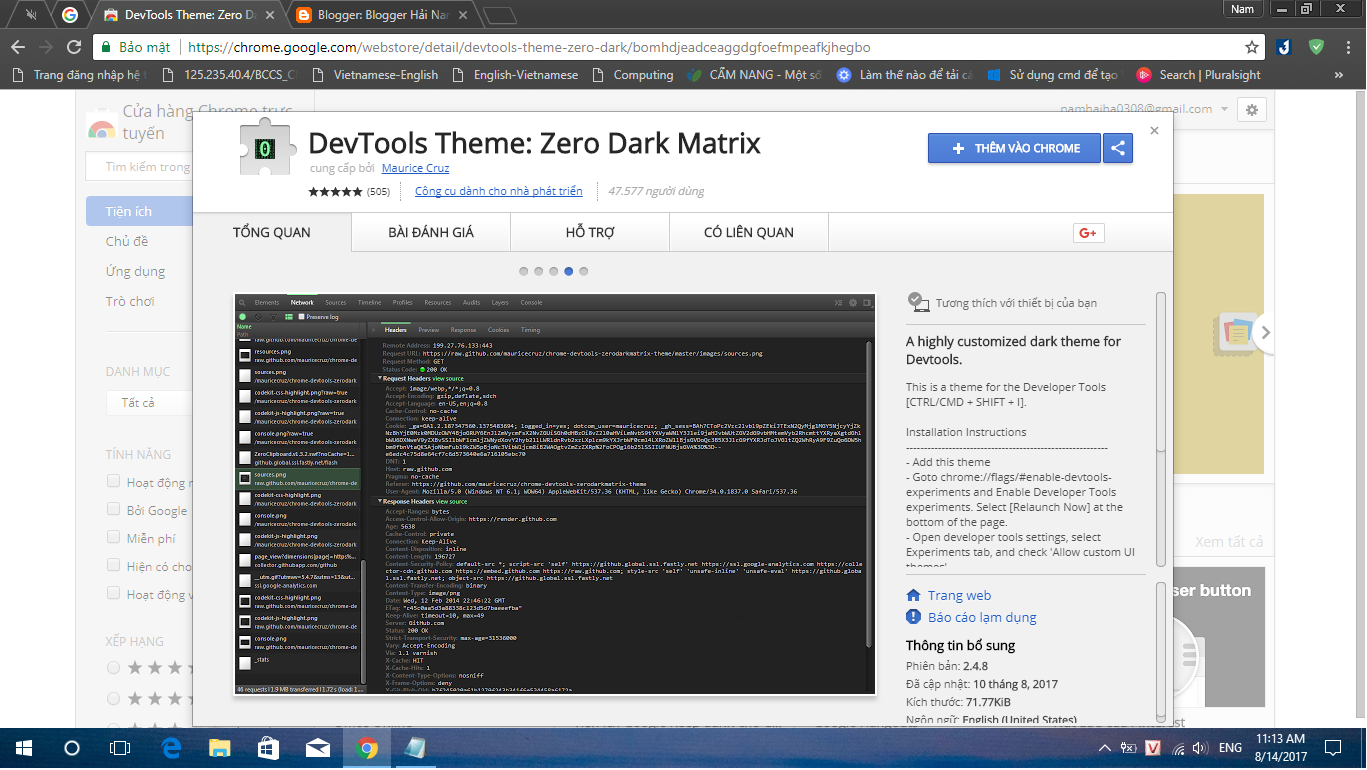Select the first radio button under Xếp hạng
Screen dimensions: 1367x770
pos(114,666)
